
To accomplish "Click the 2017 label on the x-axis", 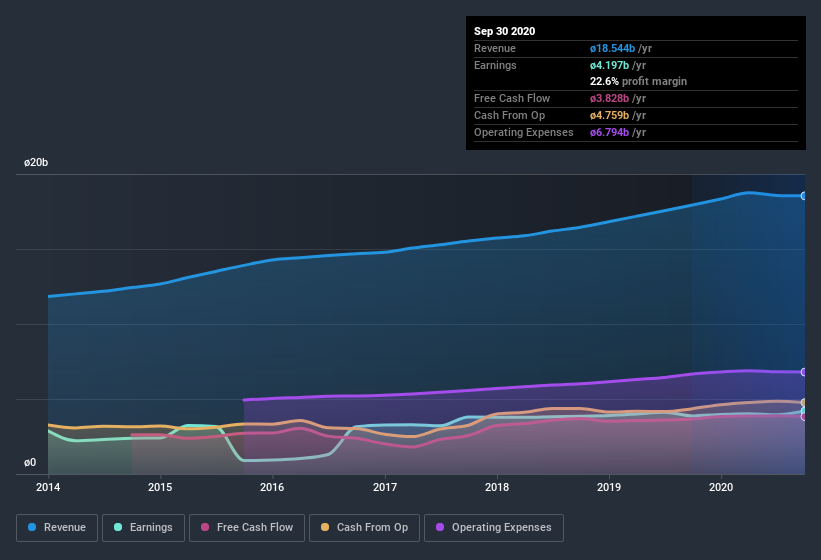I will pos(385,487).
